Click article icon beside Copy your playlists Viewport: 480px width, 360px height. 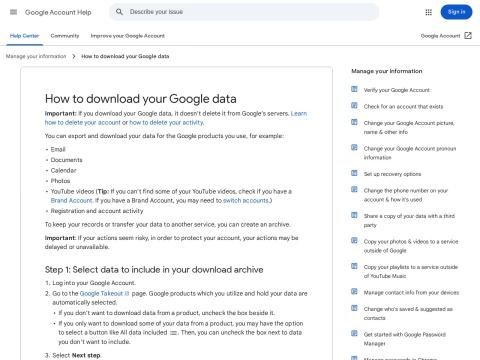coord(354,266)
